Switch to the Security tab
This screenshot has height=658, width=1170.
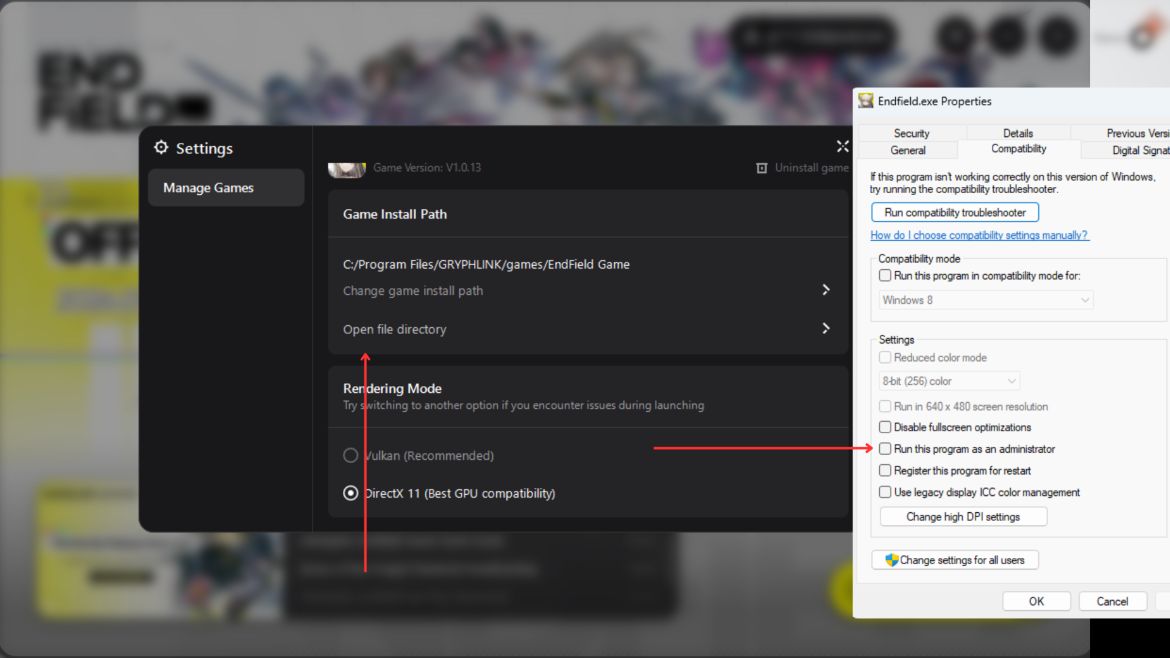[911, 133]
